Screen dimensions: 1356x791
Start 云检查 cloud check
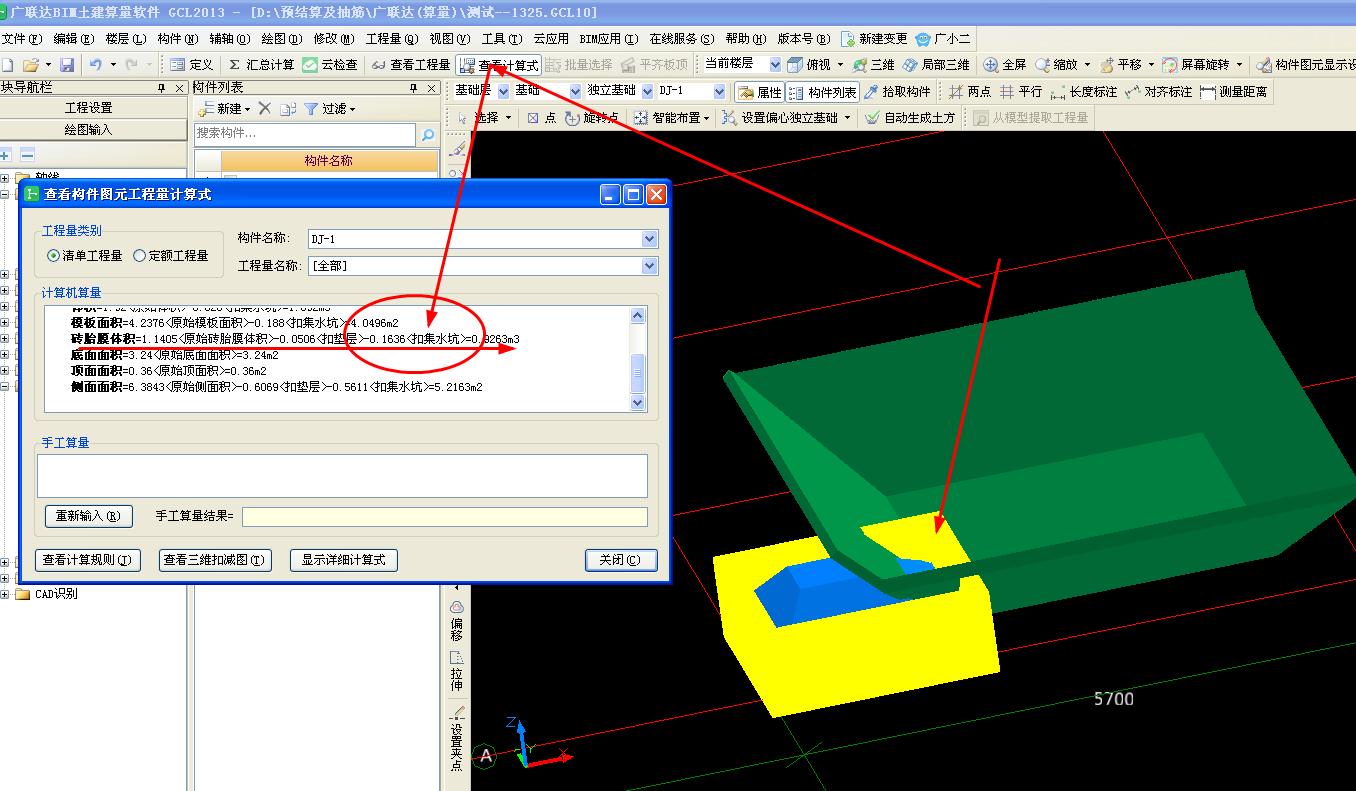coord(330,64)
